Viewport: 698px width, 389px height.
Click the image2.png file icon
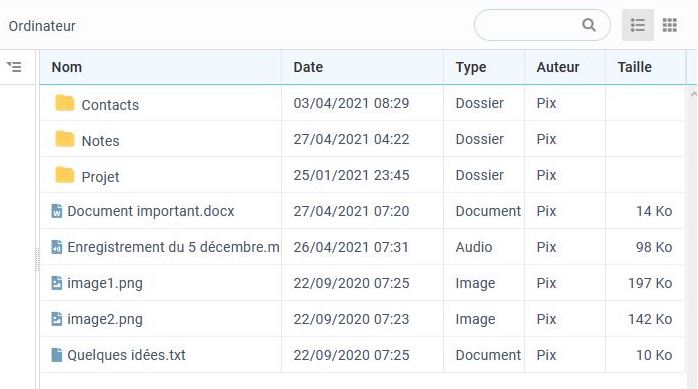pyautogui.click(x=57, y=319)
